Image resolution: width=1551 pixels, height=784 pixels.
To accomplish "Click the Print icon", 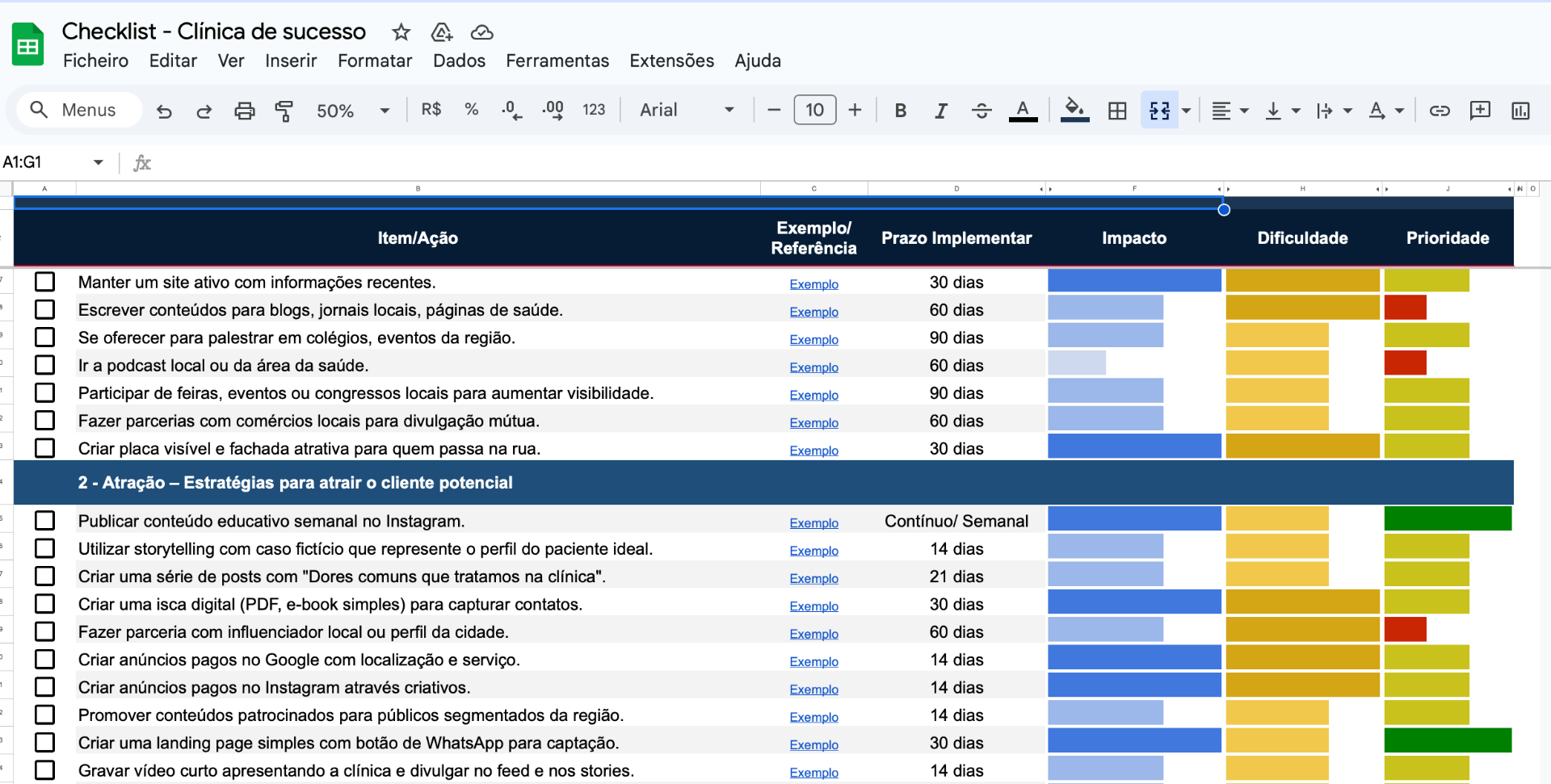I will pos(244,111).
